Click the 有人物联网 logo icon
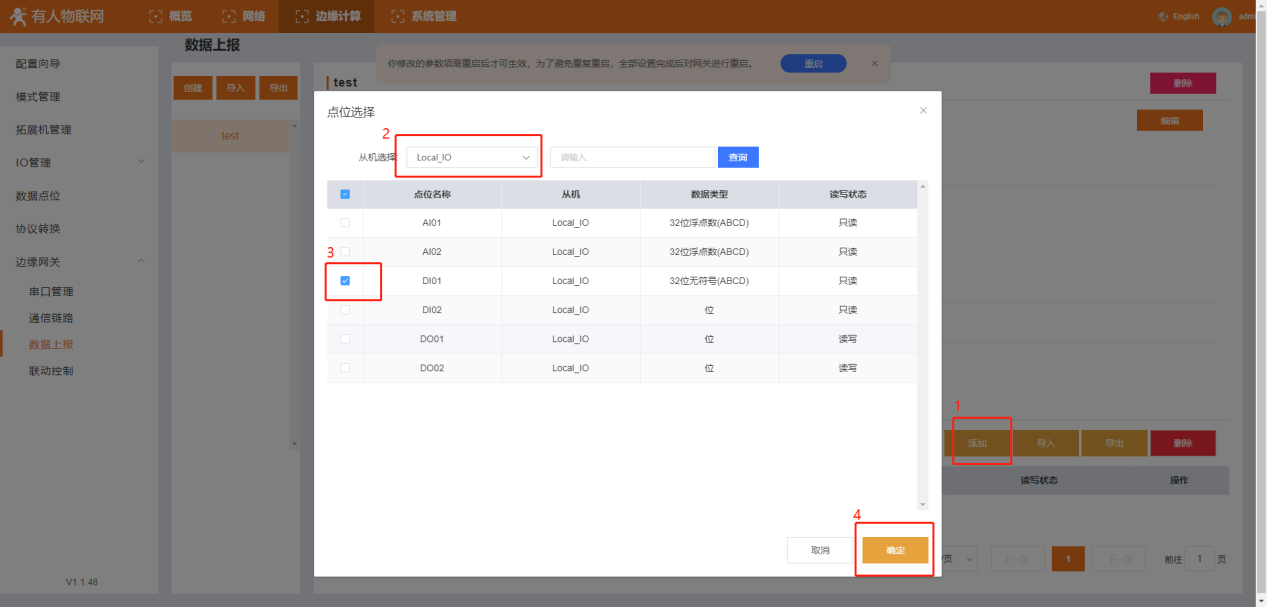The width and height of the screenshot is (1267, 607). pyautogui.click(x=18, y=16)
